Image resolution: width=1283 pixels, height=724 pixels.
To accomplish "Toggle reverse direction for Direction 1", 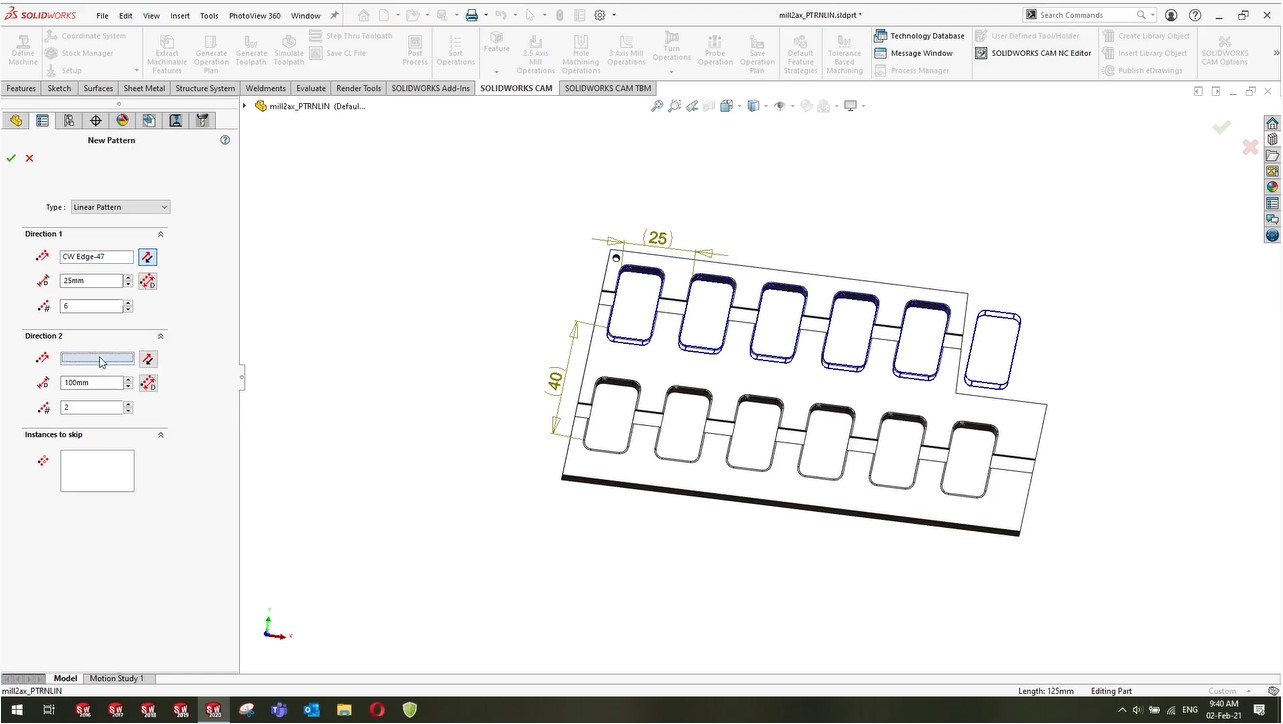I will (x=147, y=257).
